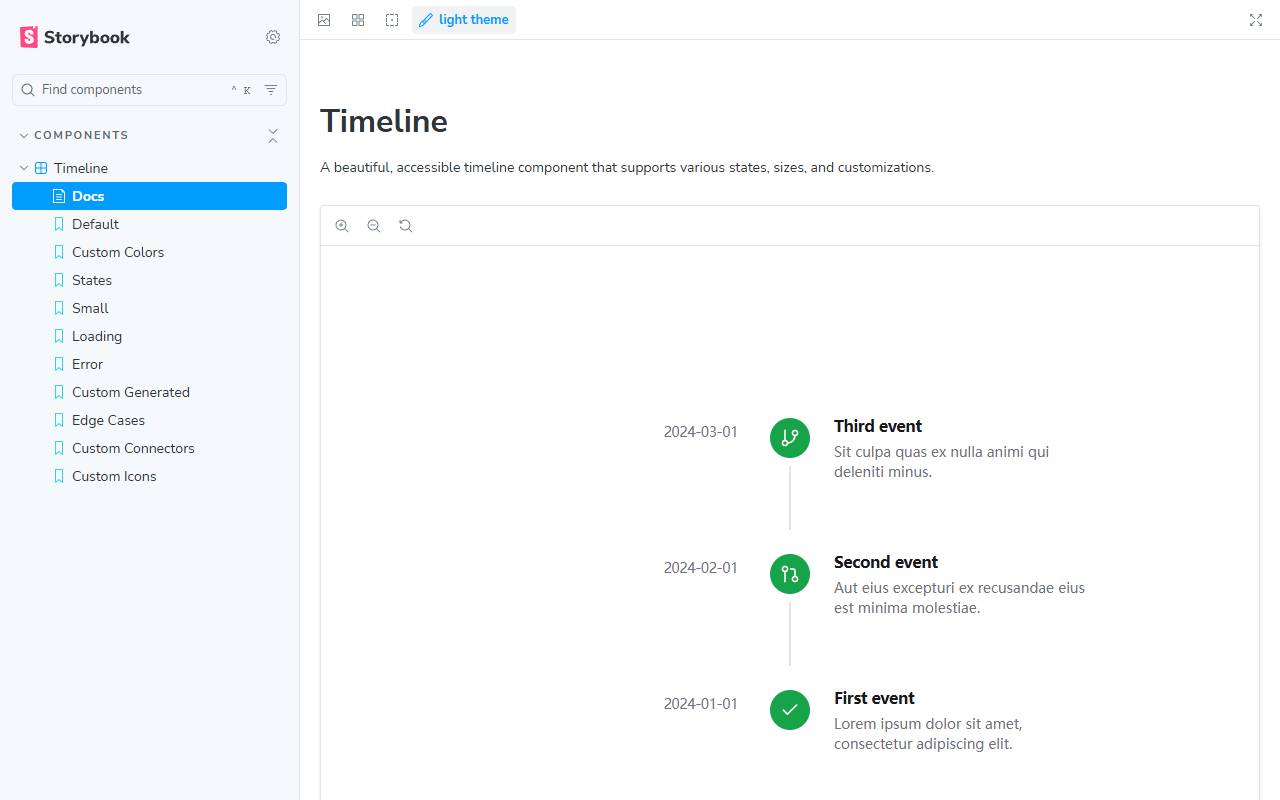Select the Edge Cases story
The height and width of the screenshot is (800, 1280).
[x=149, y=420]
